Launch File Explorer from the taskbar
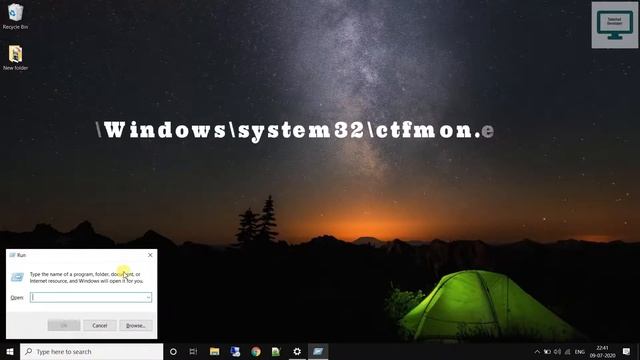The width and height of the screenshot is (640, 360). coord(214,351)
